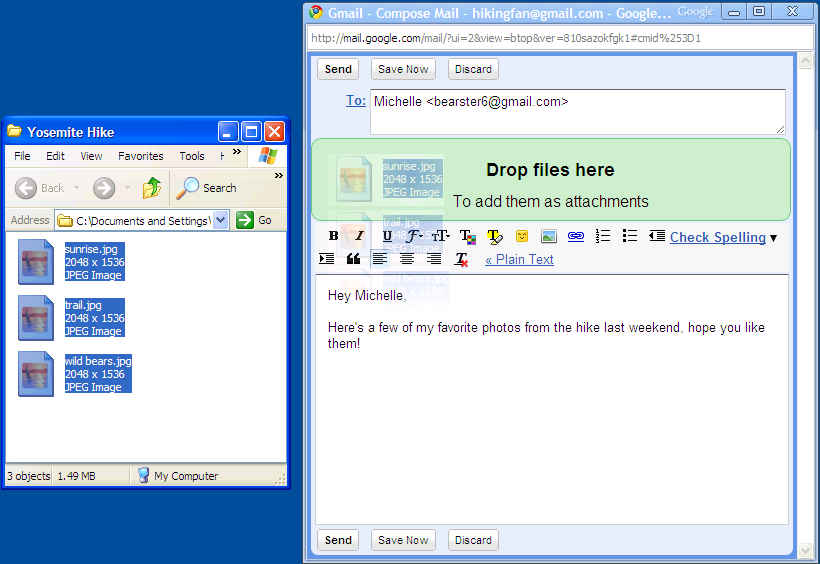Click the Gmail scrollbar down arrow
Image resolution: width=820 pixels, height=564 pixels.
(805, 550)
